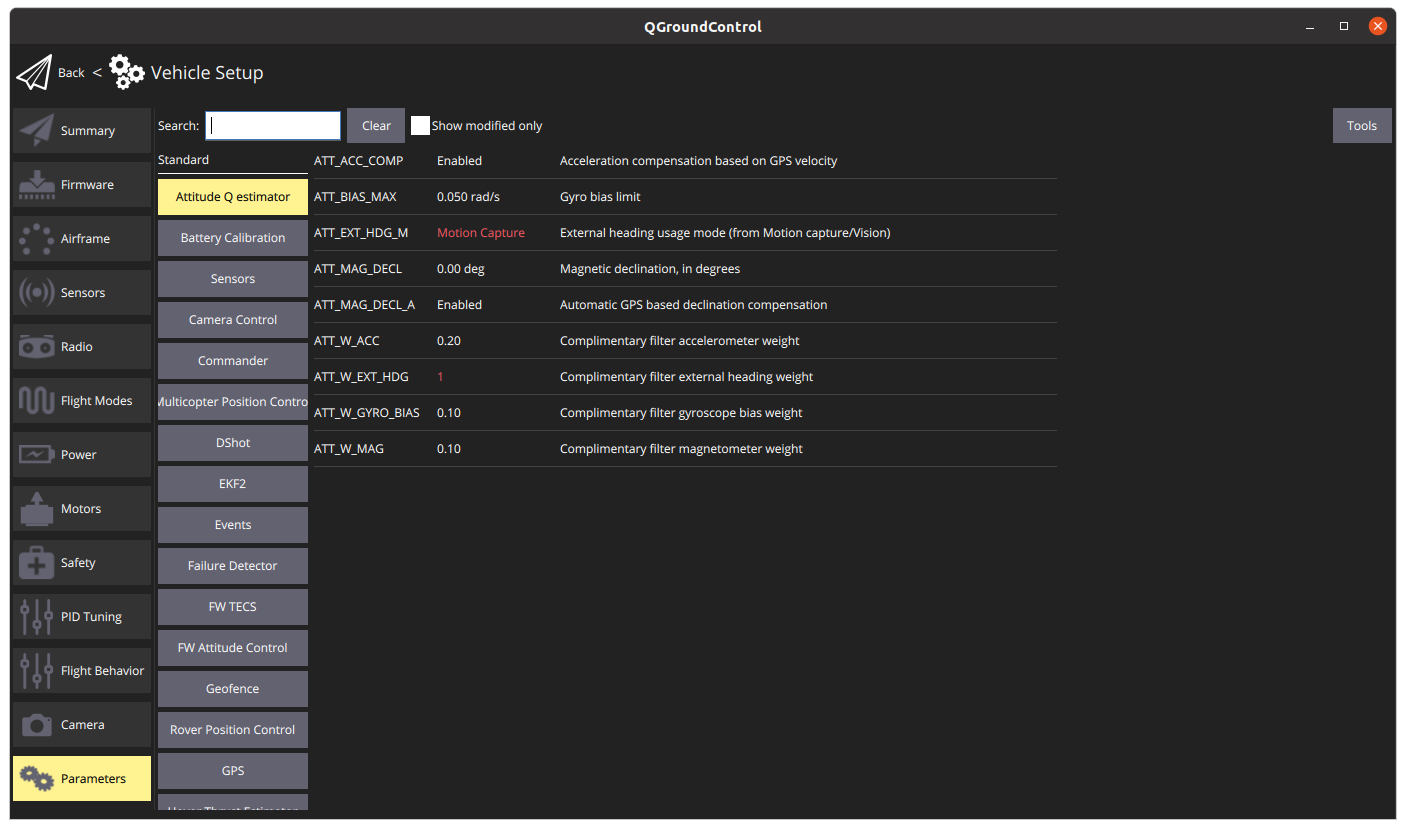Click Acceleration compensation based on GPS velocity
Image resolution: width=1406 pixels, height=829 pixels.
click(699, 161)
